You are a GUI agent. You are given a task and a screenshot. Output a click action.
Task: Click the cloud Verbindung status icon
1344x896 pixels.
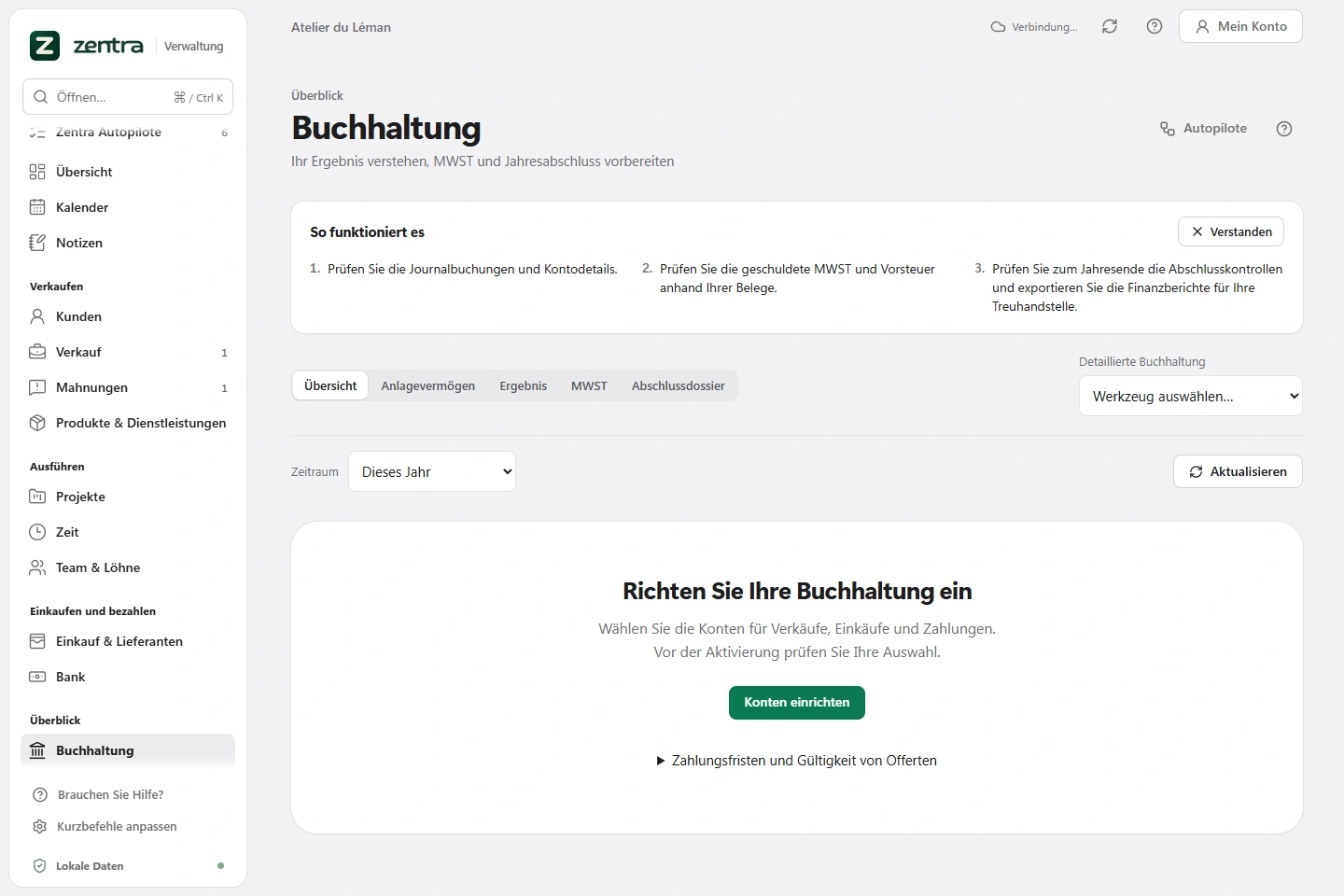click(998, 27)
